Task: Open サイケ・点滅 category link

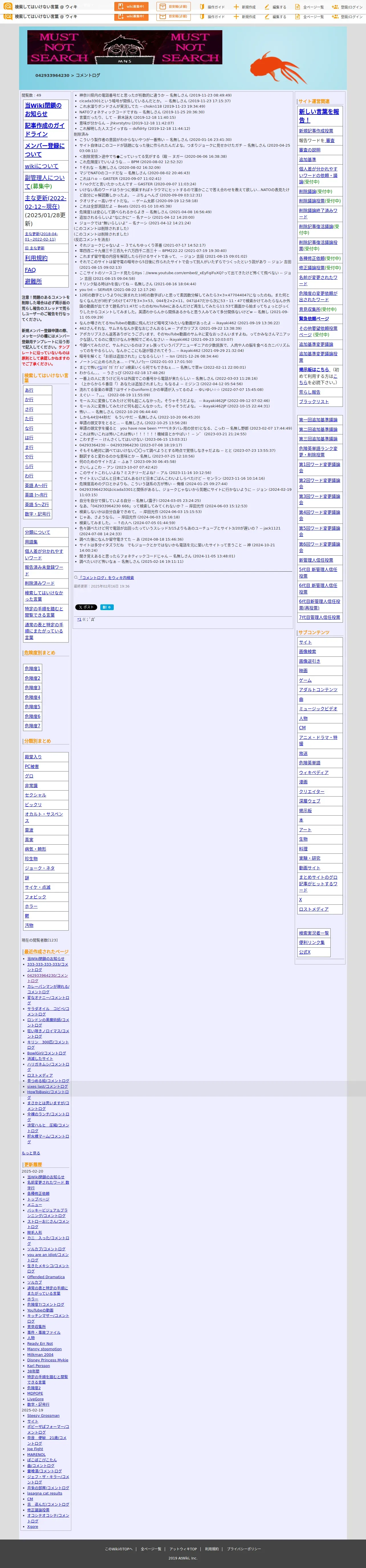Action: (38, 887)
